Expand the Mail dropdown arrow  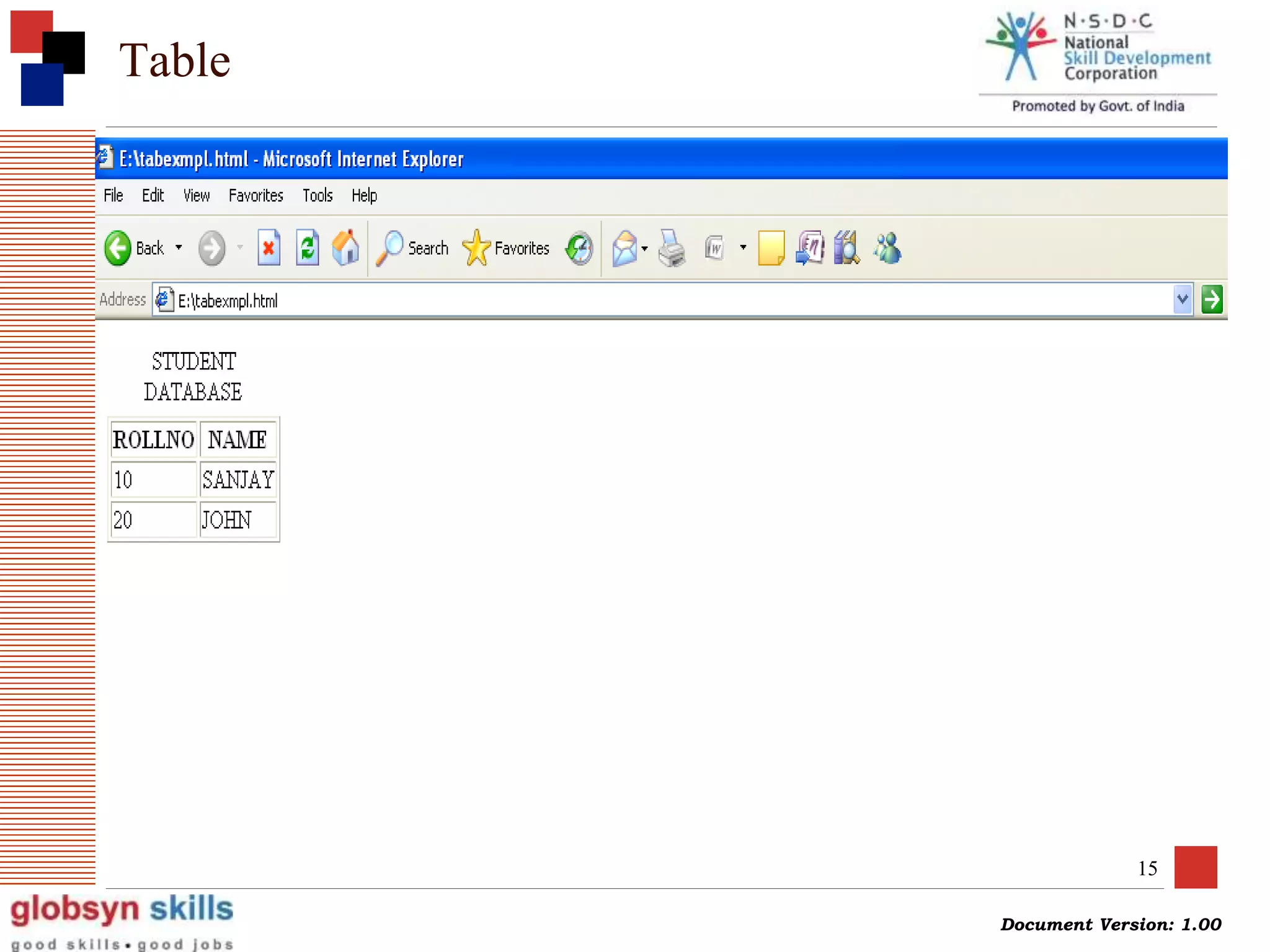(x=645, y=249)
